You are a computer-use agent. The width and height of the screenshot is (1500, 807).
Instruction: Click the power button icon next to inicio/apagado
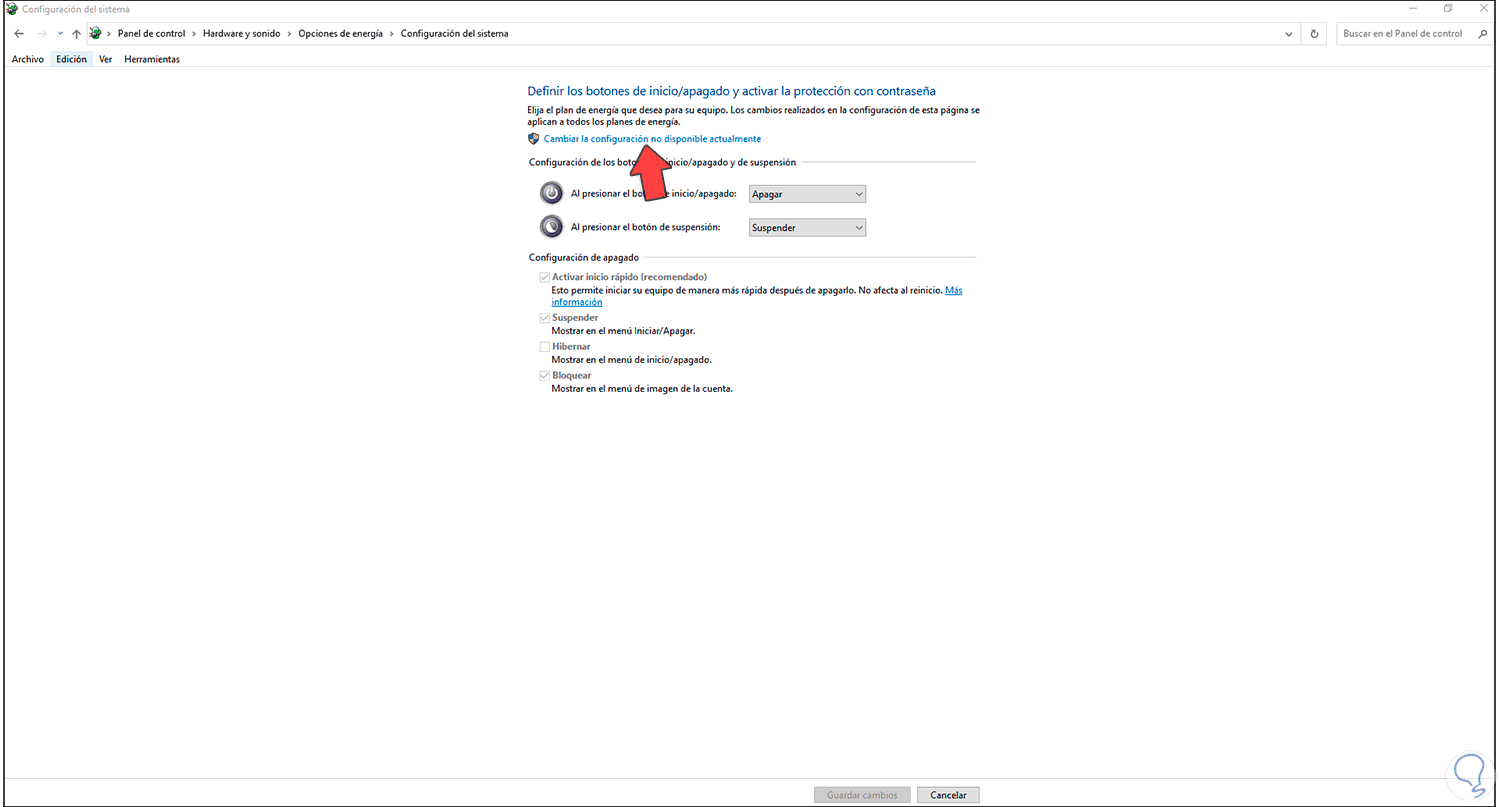551,193
